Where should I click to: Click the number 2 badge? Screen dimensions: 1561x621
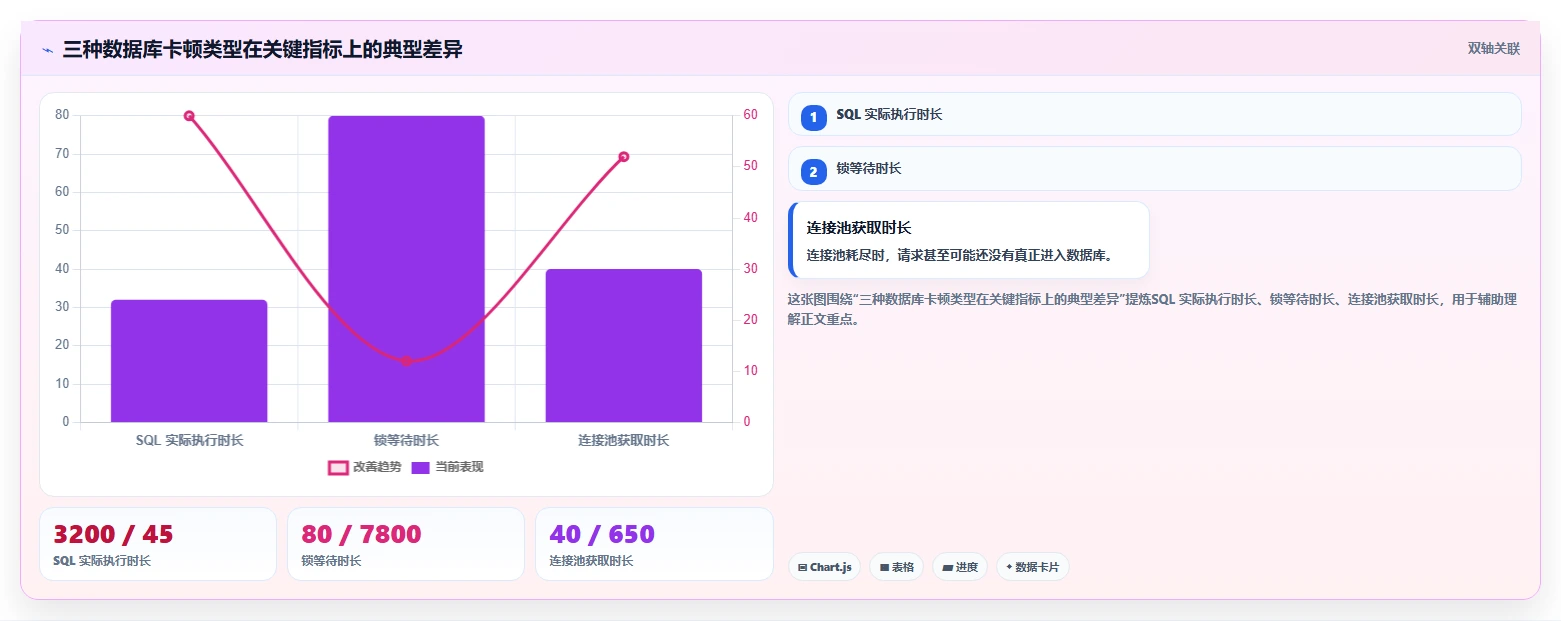point(814,172)
